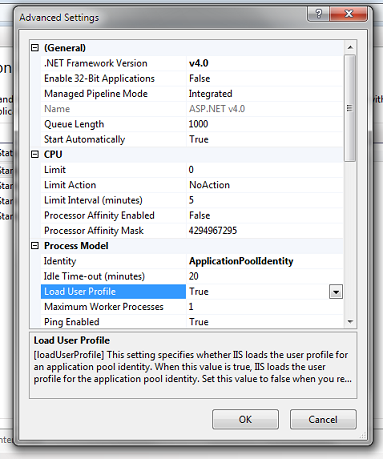The width and height of the screenshot is (383, 459).
Task: Click the 1 value for Maximum Worker Processes
Action: [x=191, y=307]
